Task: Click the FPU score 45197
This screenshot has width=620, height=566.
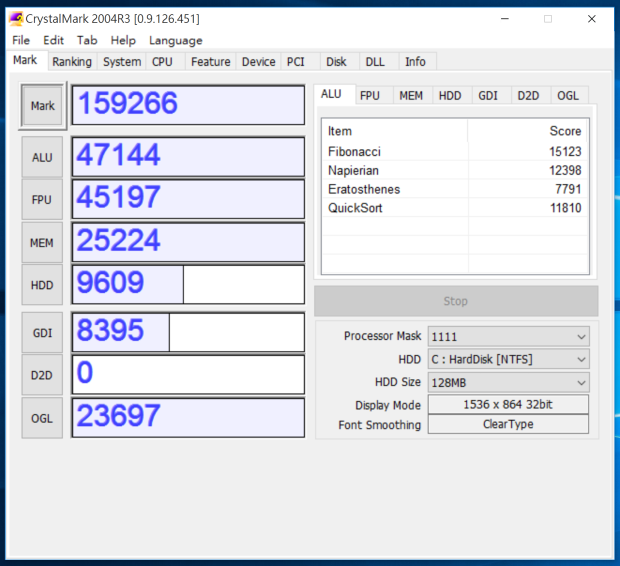Action: (x=188, y=199)
